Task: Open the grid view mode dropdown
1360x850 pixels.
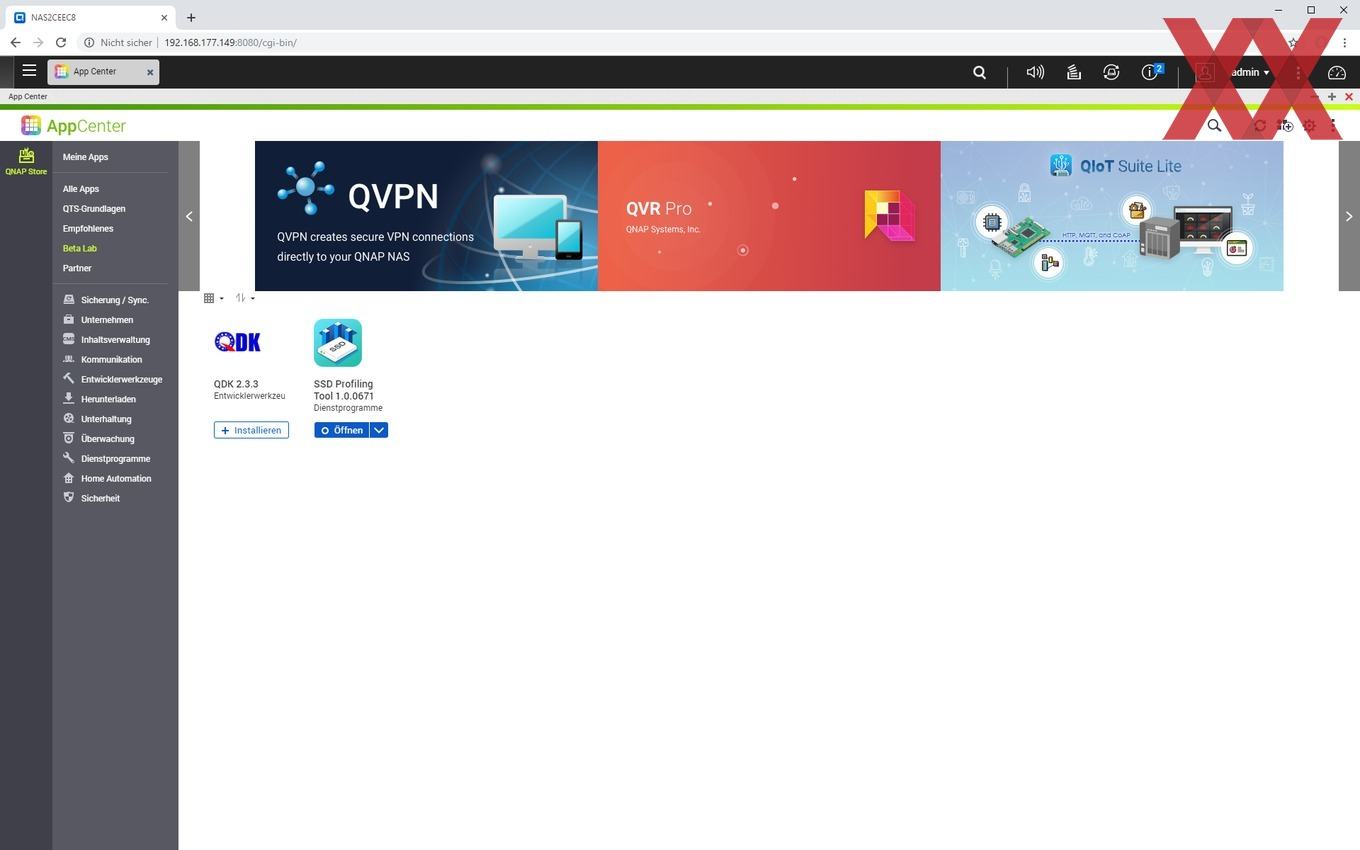Action: coord(214,298)
